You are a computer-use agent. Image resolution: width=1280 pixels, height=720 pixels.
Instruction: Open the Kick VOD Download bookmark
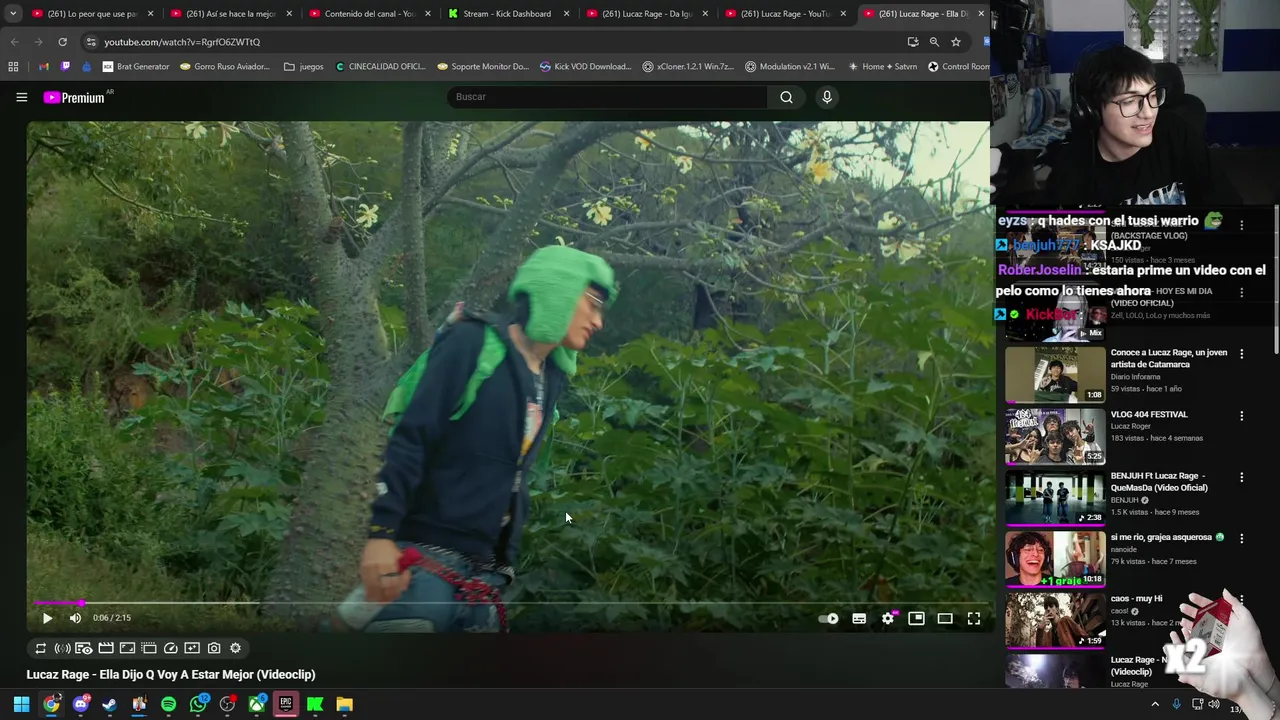click(585, 67)
